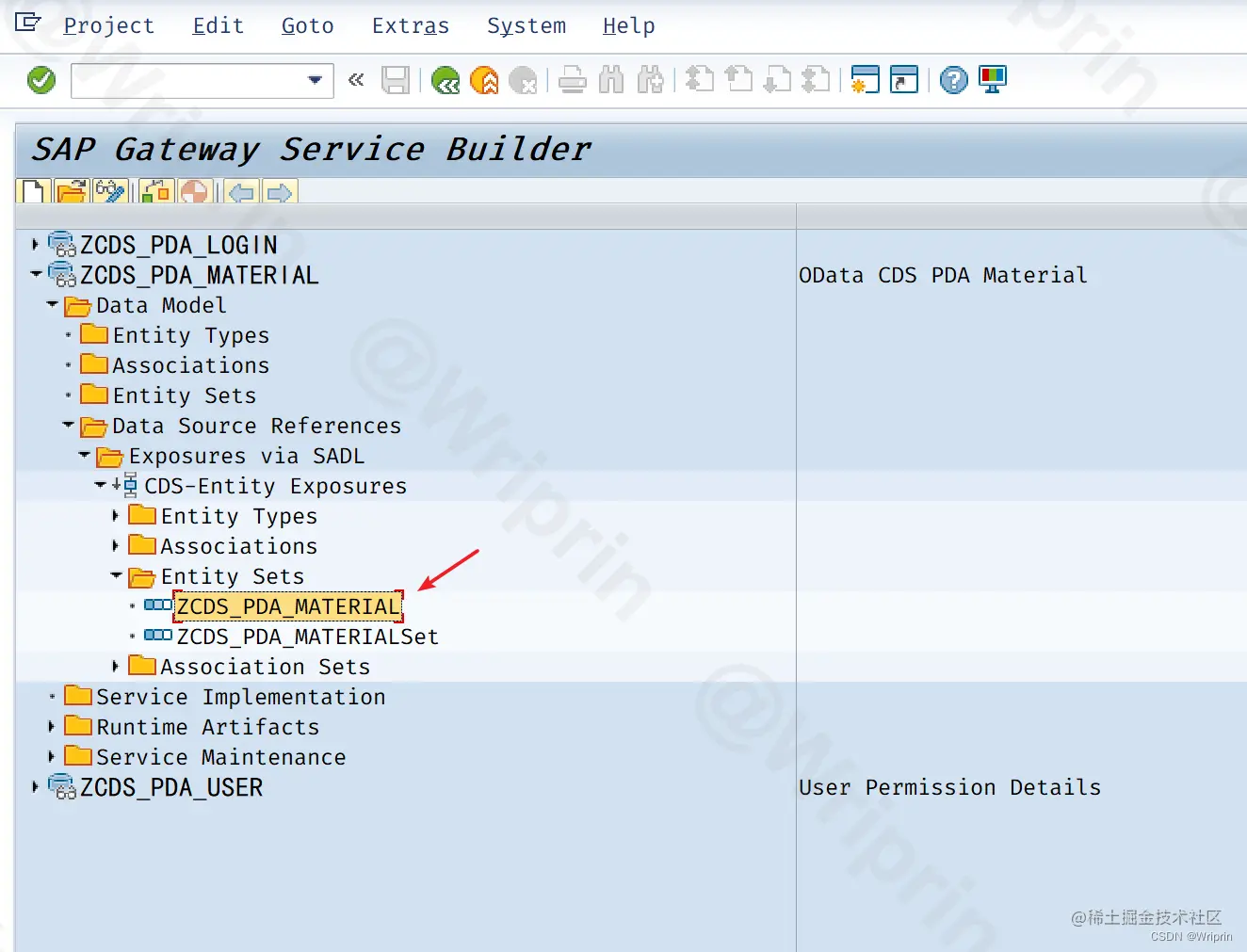Click the Generate Shortcut icon
The height and width of the screenshot is (952, 1247).
(x=904, y=80)
